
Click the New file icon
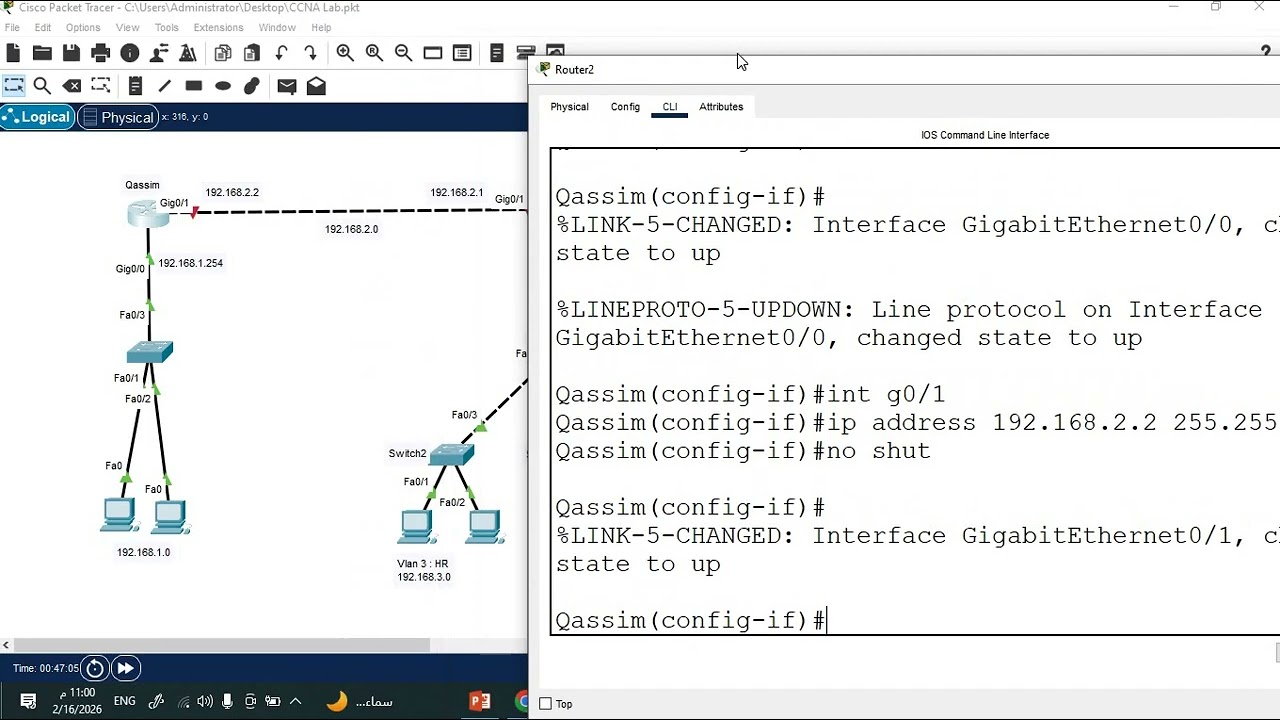click(13, 53)
